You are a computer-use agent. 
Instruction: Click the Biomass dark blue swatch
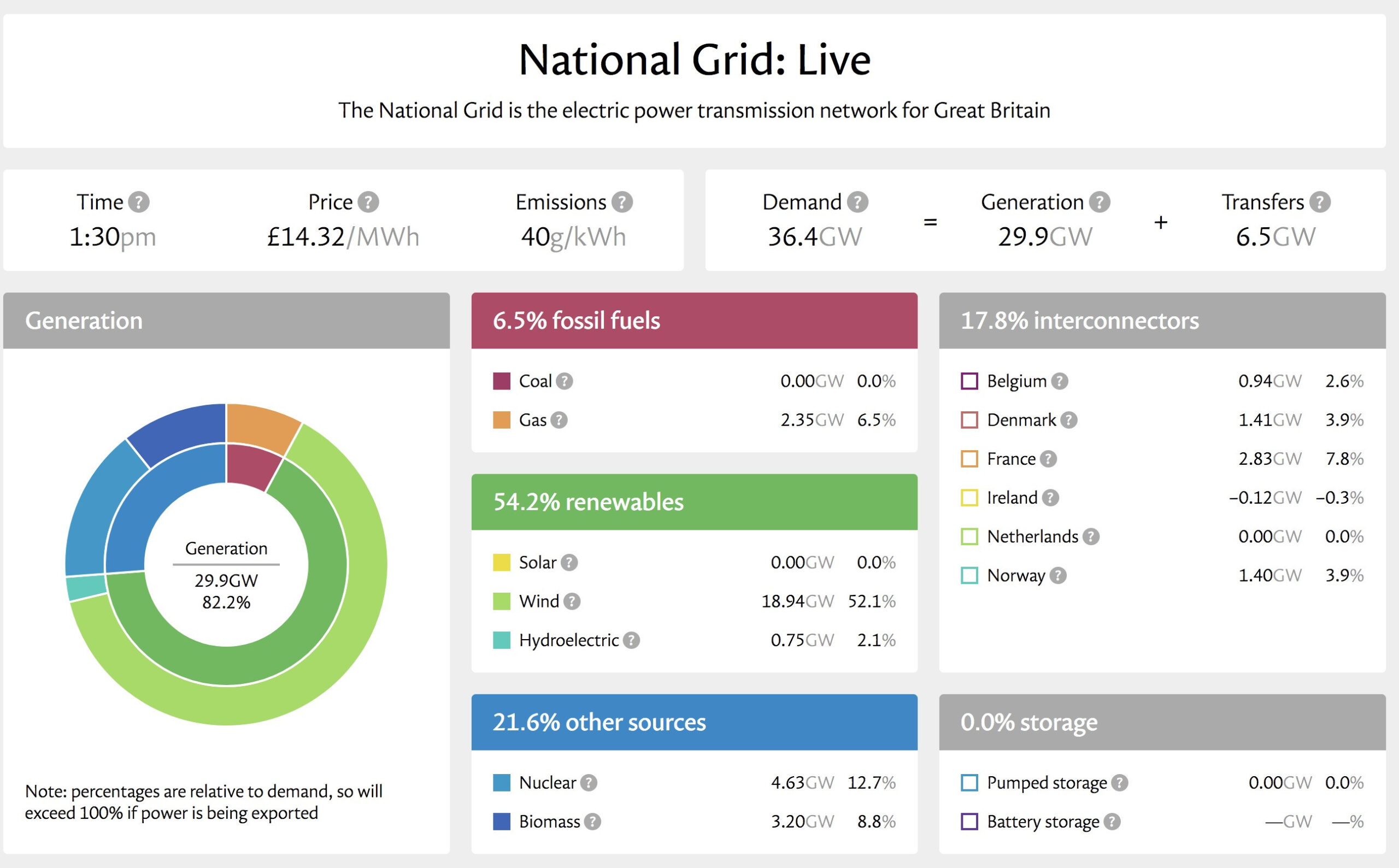click(x=501, y=822)
